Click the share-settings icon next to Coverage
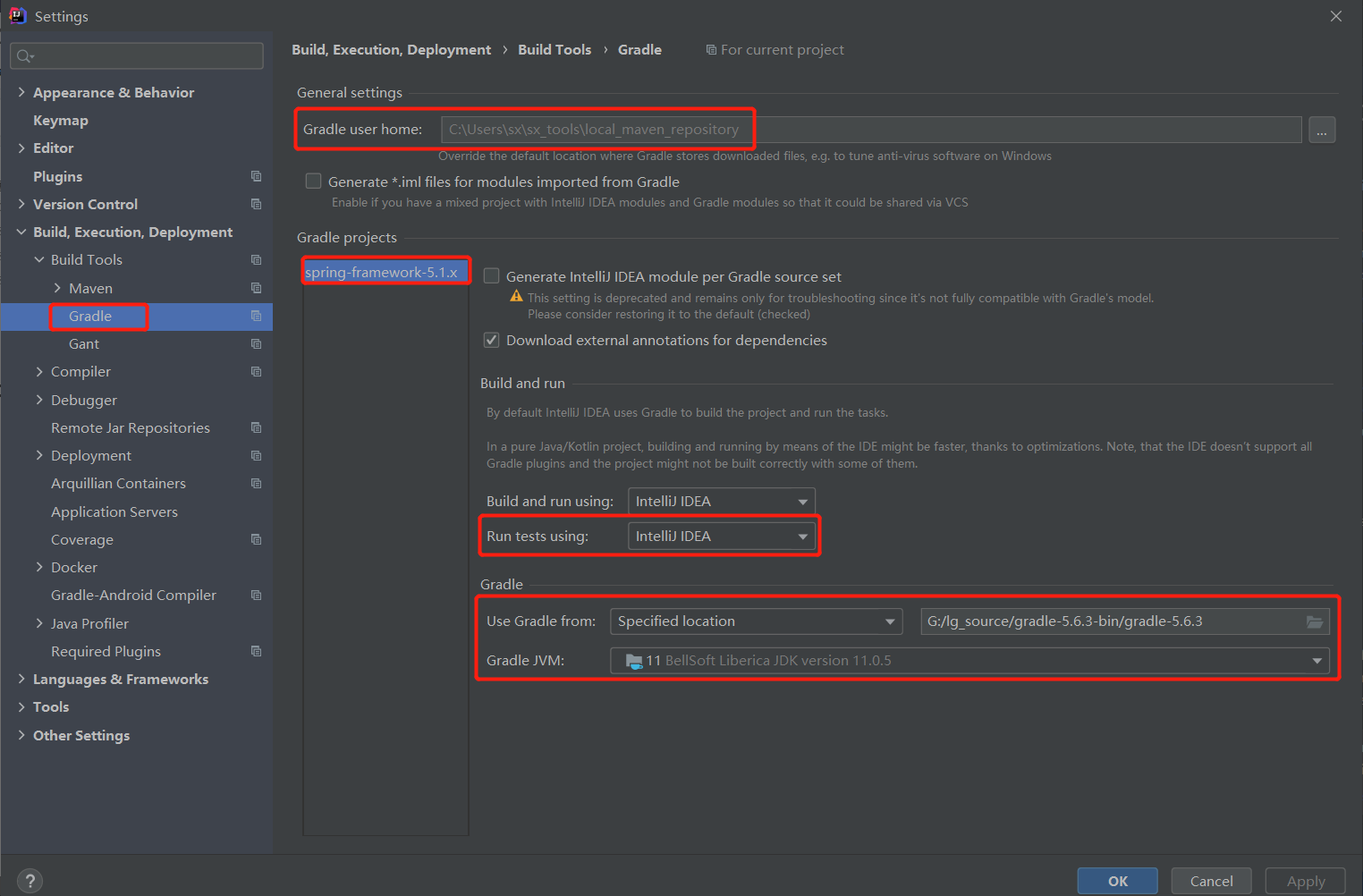Image resolution: width=1363 pixels, height=896 pixels. [x=256, y=539]
